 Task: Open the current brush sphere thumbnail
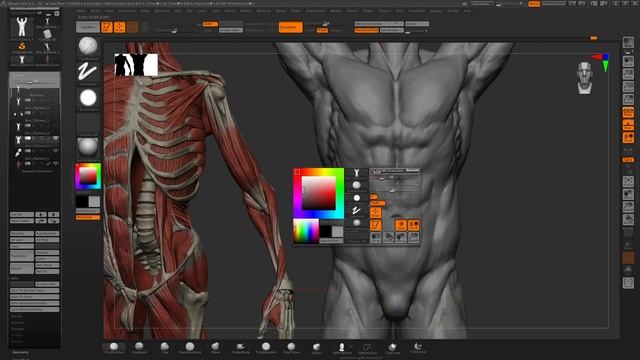coord(88,46)
